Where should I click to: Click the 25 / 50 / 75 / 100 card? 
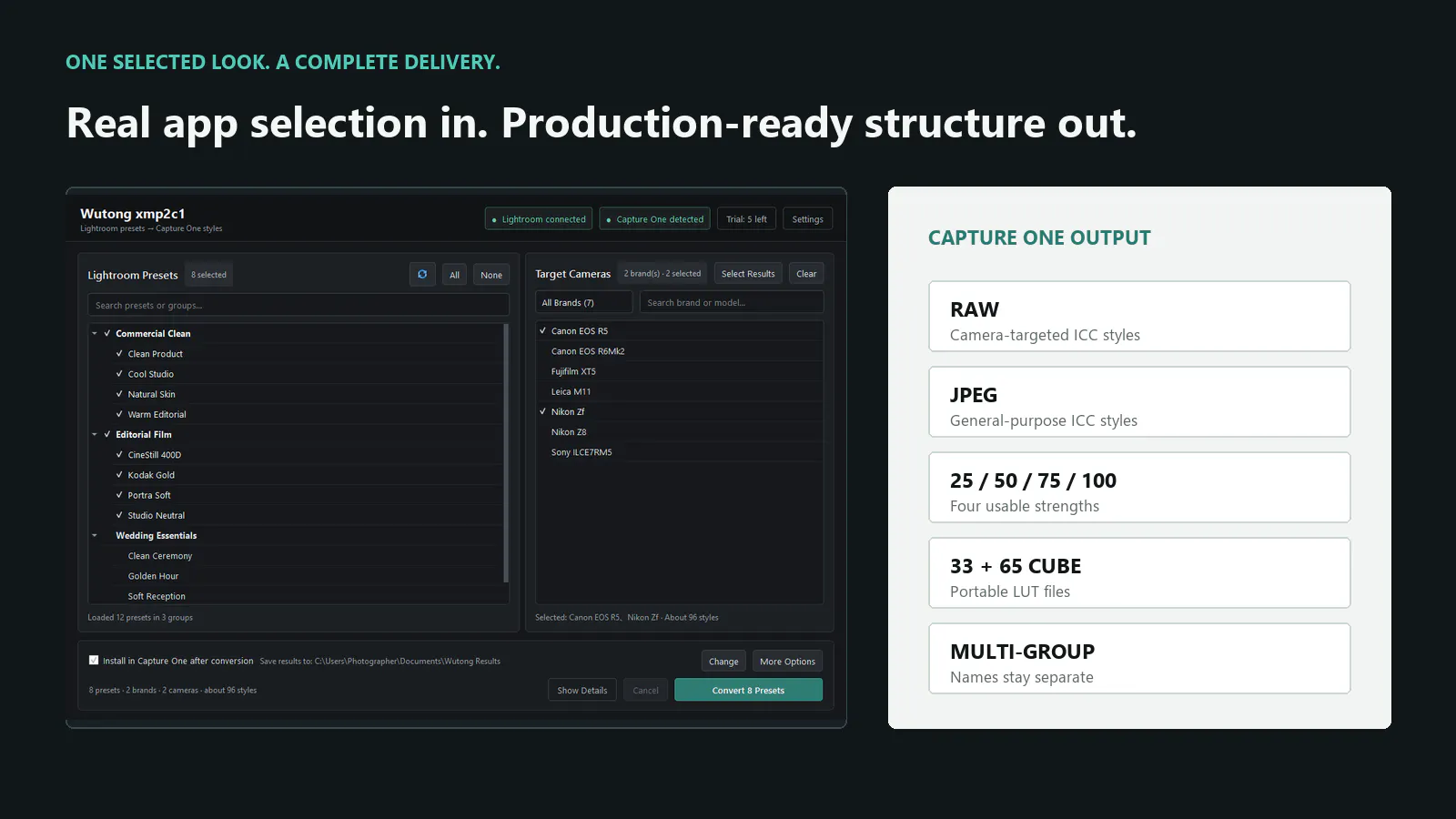coord(1139,487)
